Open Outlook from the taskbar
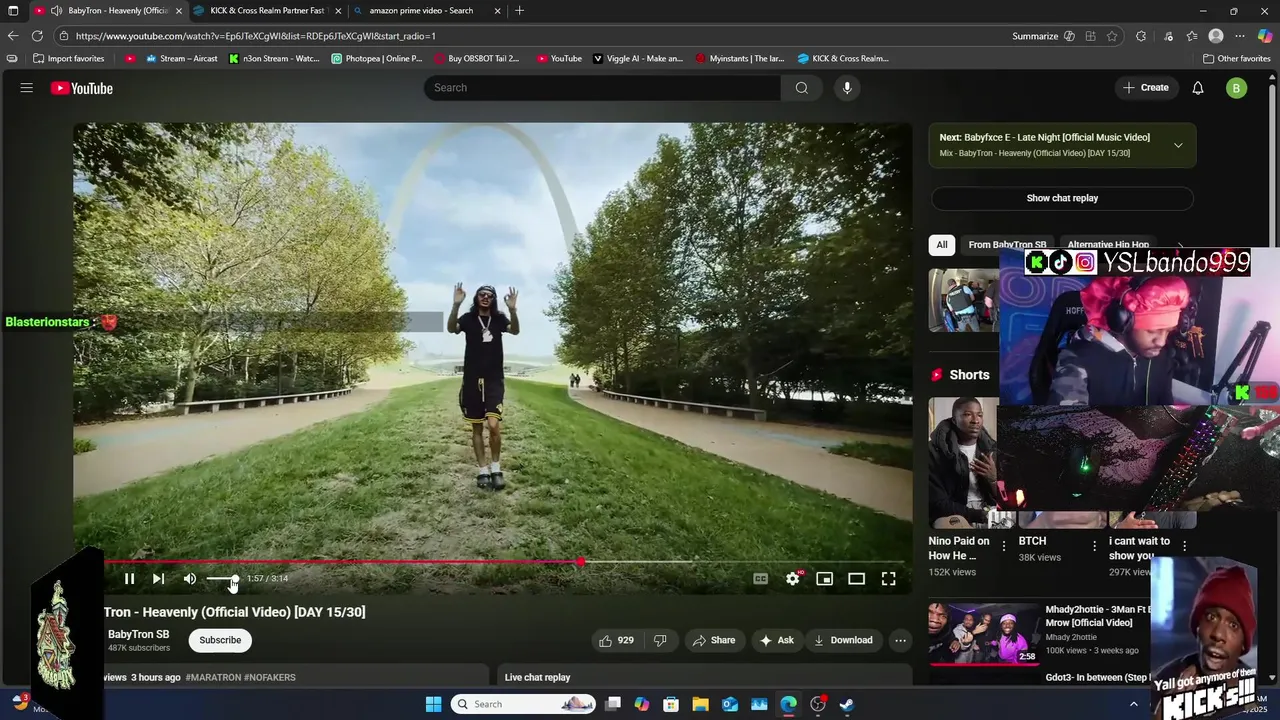This screenshot has width=1280, height=720. 730,704
